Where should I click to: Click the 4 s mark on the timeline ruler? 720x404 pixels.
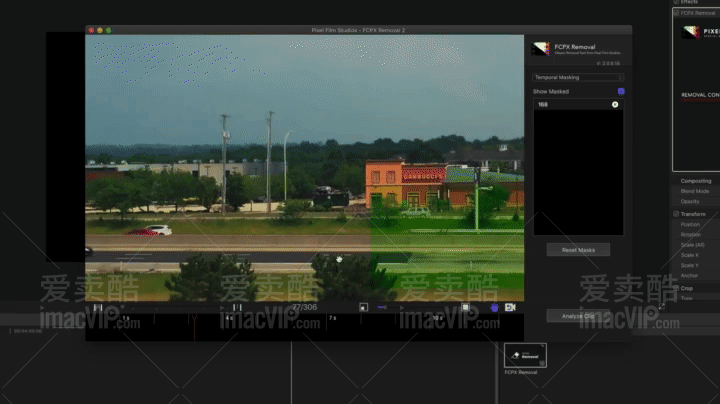coord(229,318)
